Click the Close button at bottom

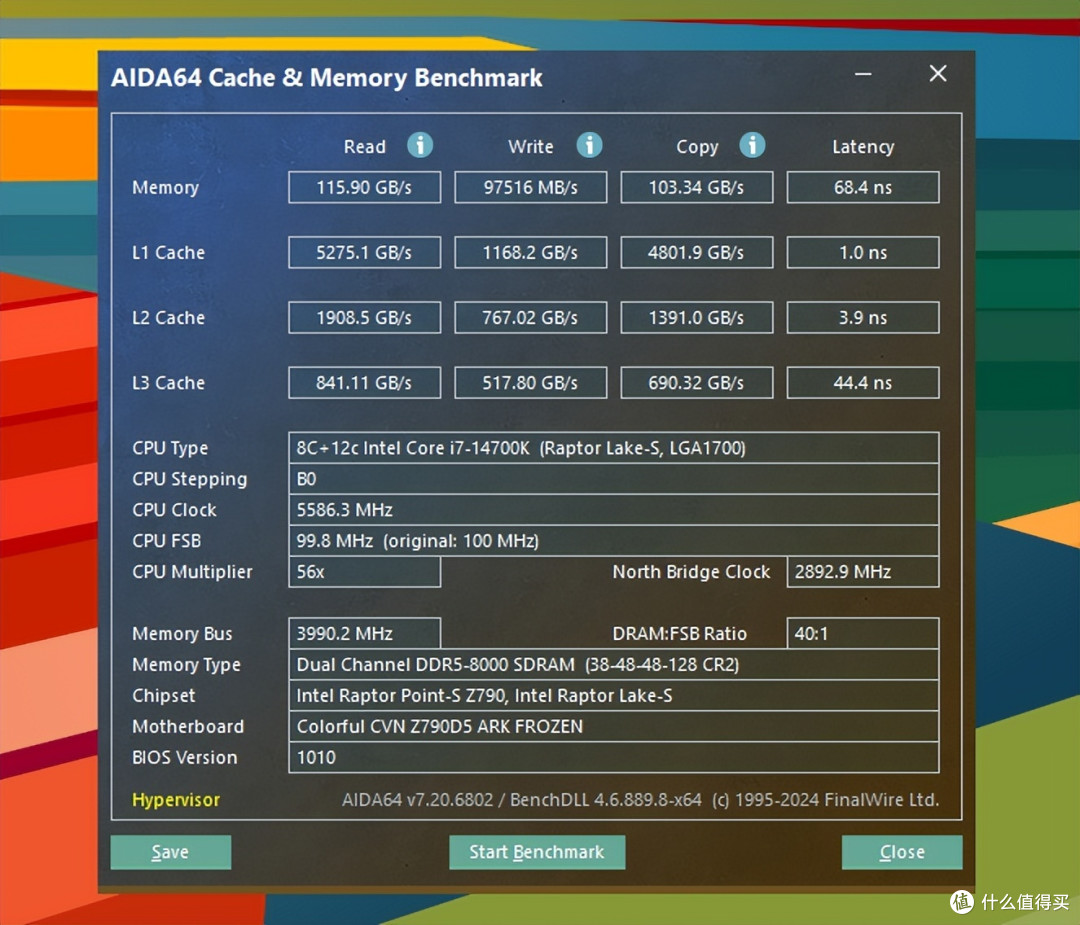(x=902, y=852)
